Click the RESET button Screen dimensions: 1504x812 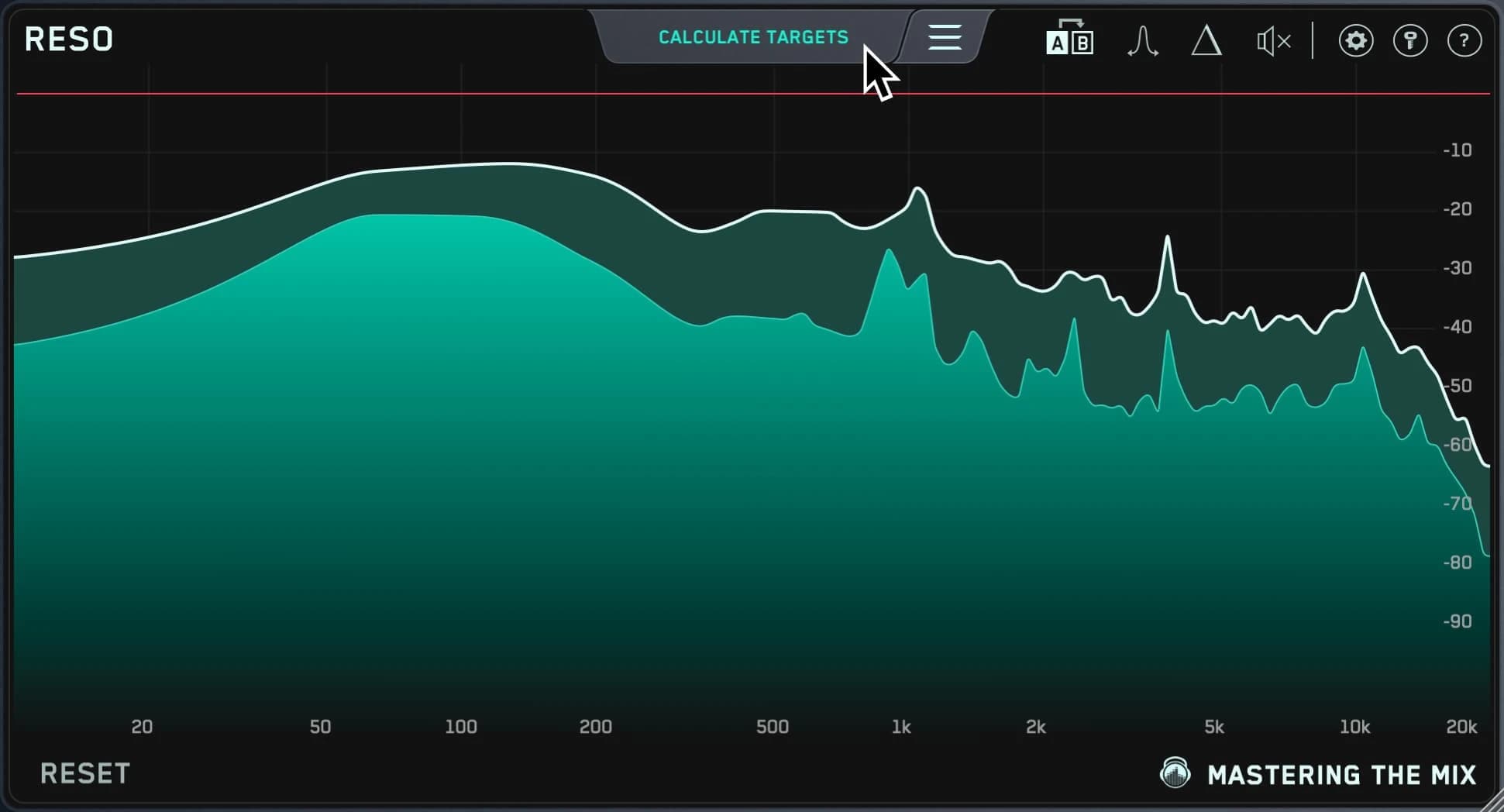[85, 773]
